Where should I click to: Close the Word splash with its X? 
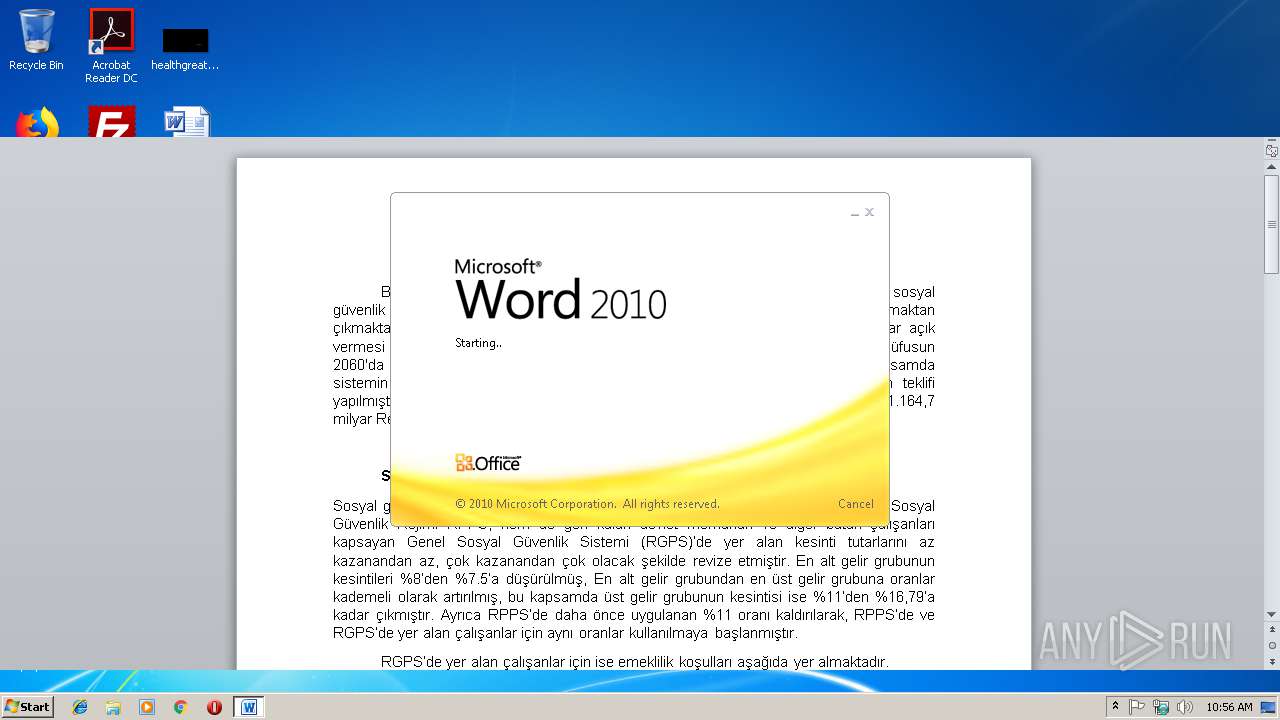870,212
